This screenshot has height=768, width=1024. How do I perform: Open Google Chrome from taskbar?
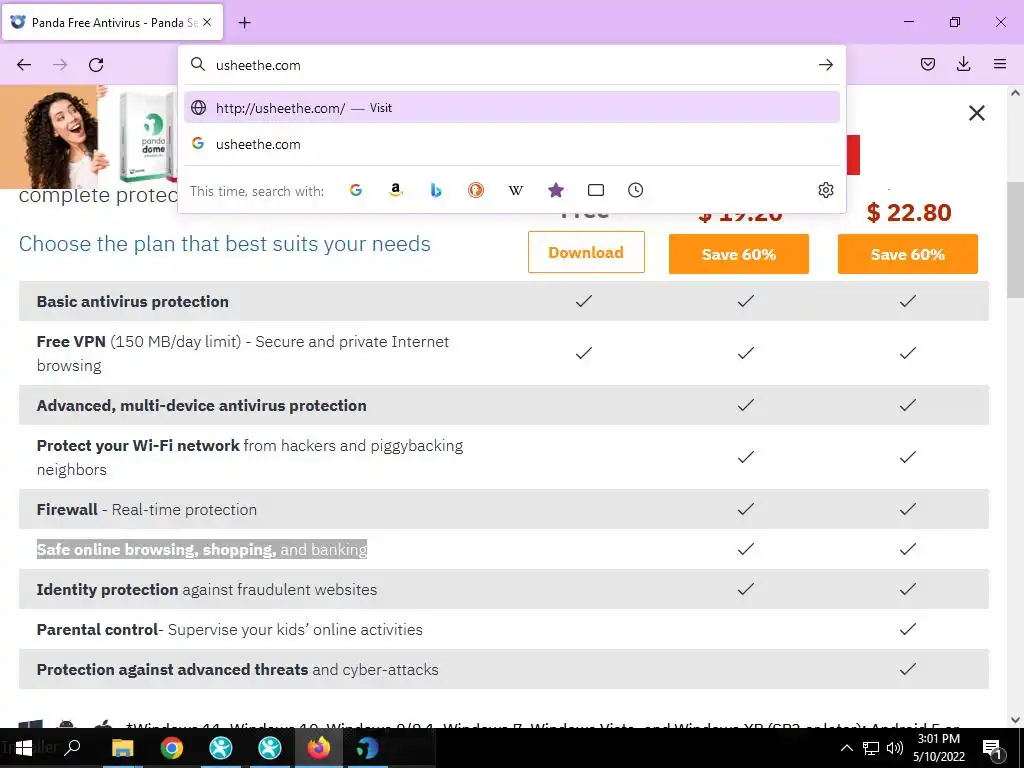[172, 748]
